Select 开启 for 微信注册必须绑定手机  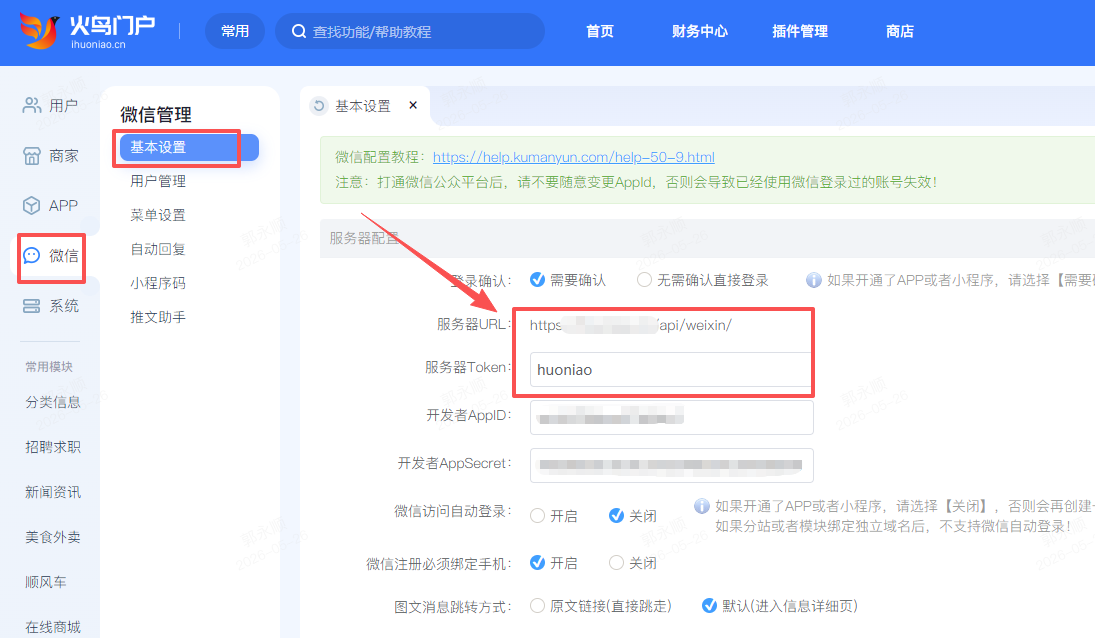pos(538,563)
